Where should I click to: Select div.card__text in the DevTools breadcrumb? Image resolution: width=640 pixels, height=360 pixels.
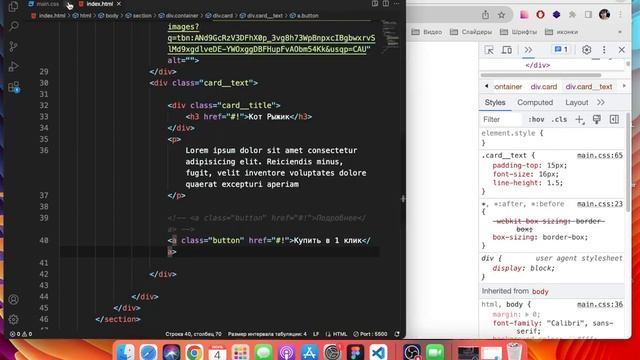point(589,87)
